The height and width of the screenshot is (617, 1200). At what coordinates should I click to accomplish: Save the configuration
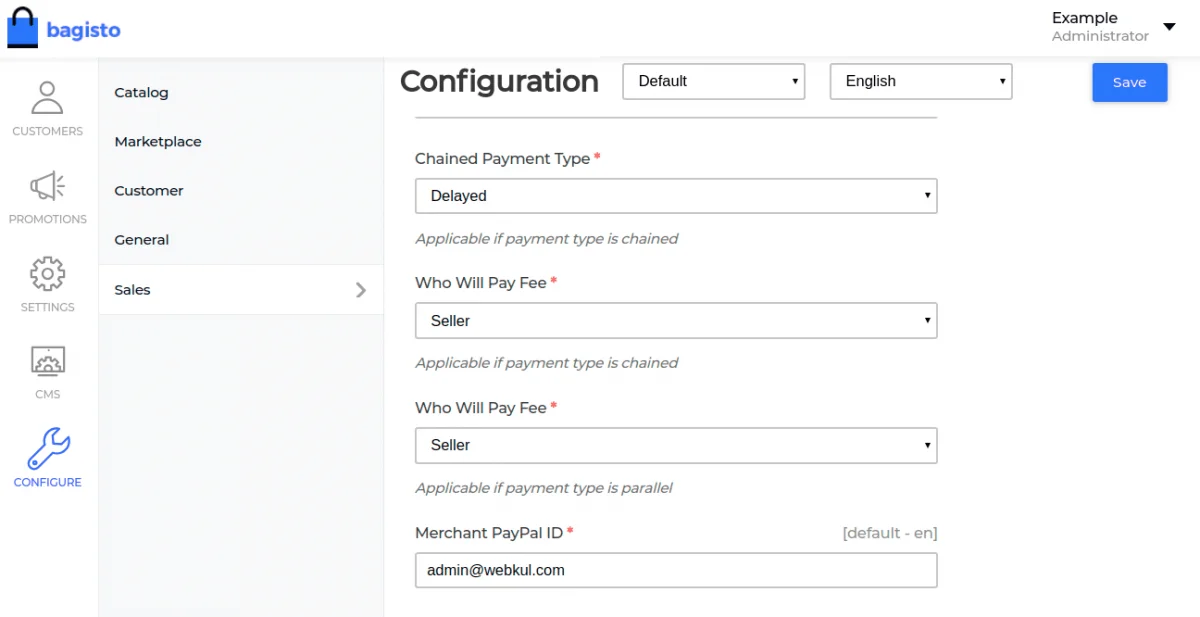[1129, 82]
